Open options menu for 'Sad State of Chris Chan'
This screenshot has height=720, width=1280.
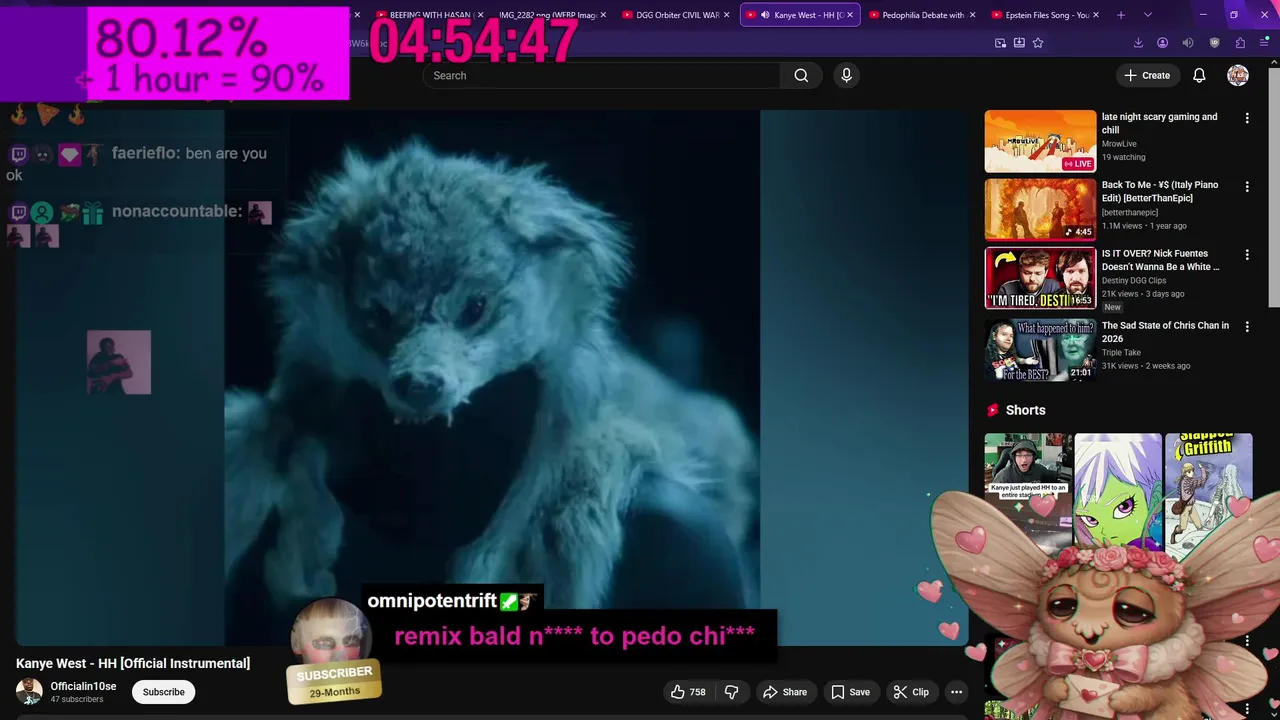[1246, 327]
